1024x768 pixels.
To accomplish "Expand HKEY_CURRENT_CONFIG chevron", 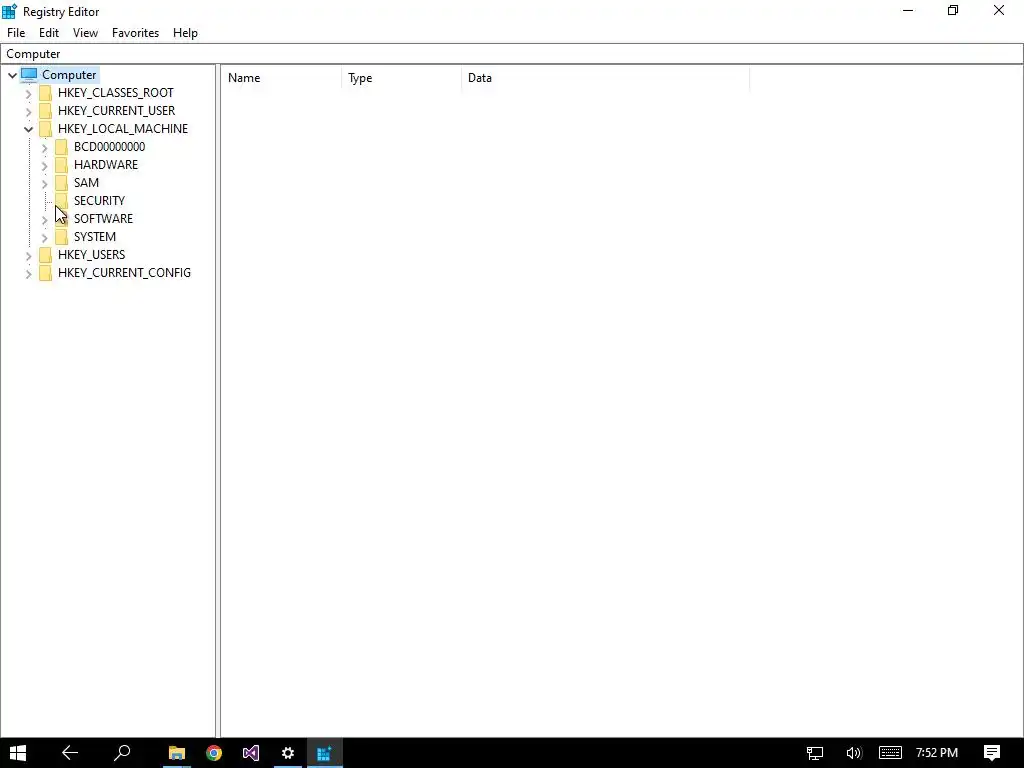I will click(28, 273).
